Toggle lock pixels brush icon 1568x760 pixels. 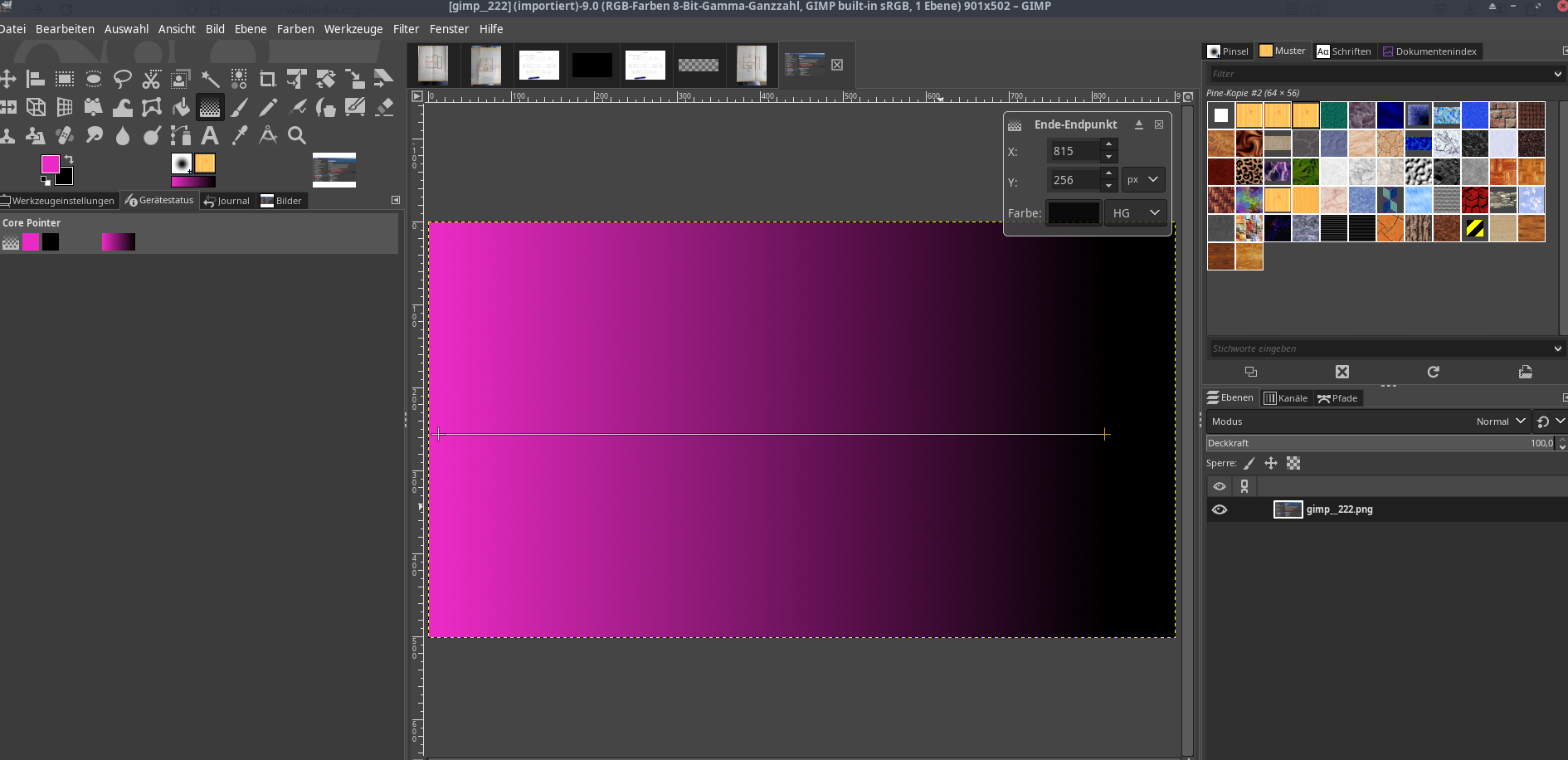[1249, 463]
